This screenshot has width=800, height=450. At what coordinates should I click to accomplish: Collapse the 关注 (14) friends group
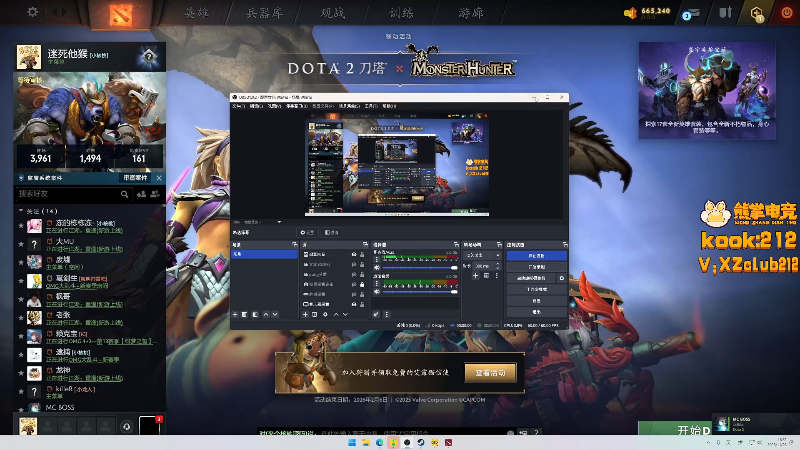pyautogui.click(x=21, y=210)
